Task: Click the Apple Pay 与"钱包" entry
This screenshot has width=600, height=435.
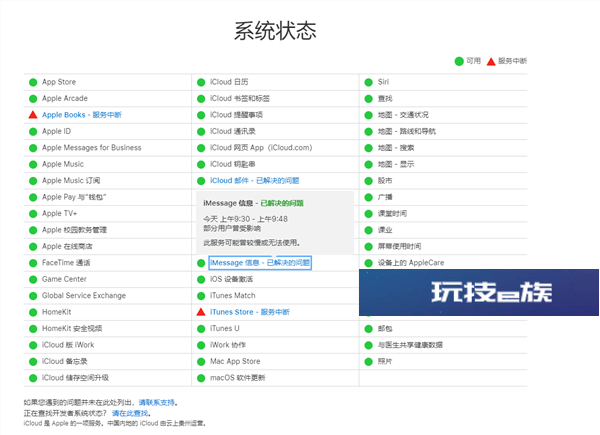Action: 74,197
